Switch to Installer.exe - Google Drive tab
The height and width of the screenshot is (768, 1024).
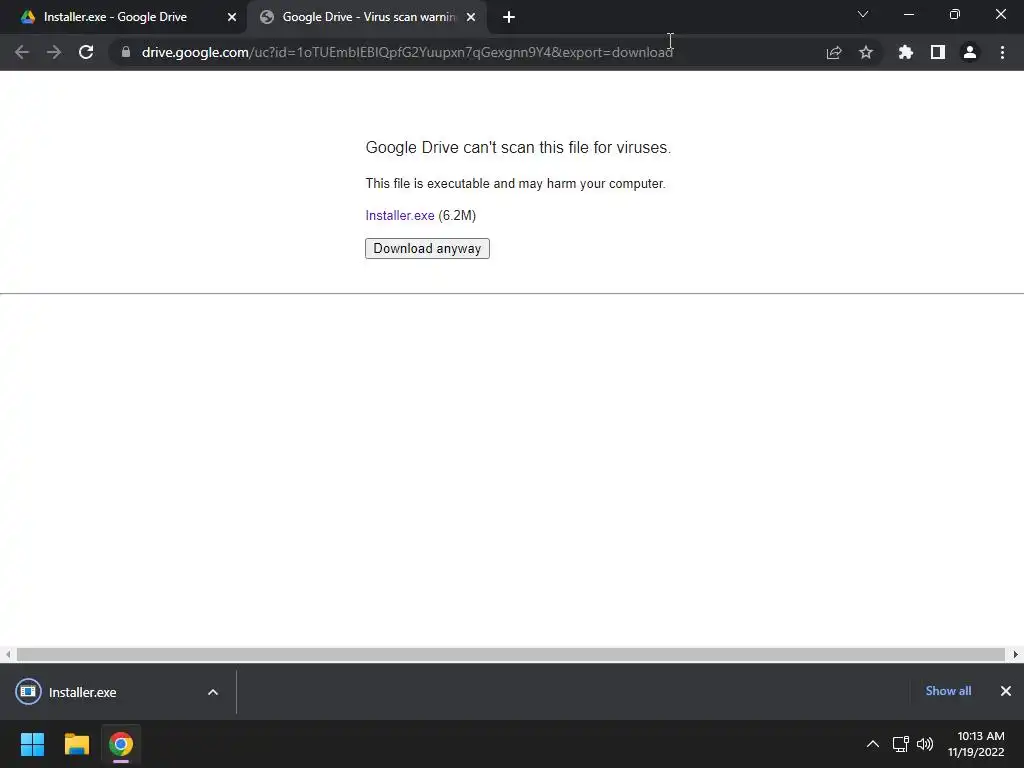click(123, 17)
